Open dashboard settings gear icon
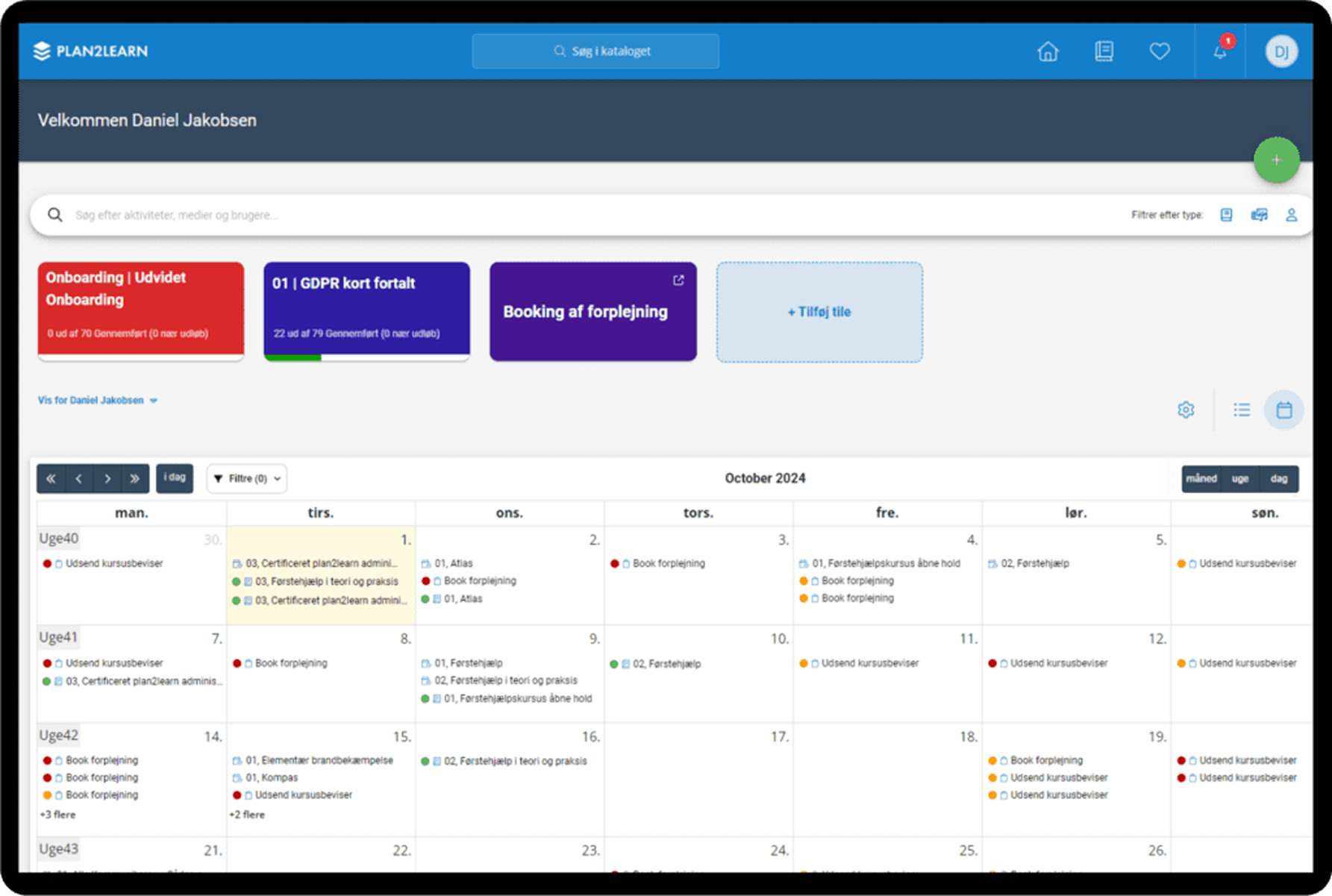 (1186, 410)
